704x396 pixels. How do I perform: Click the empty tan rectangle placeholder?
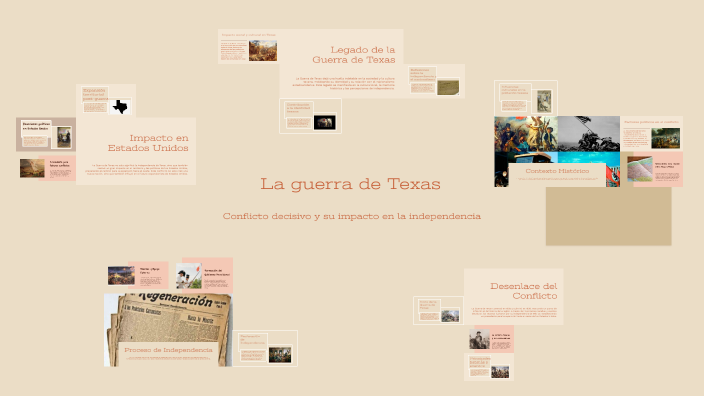click(x=608, y=216)
